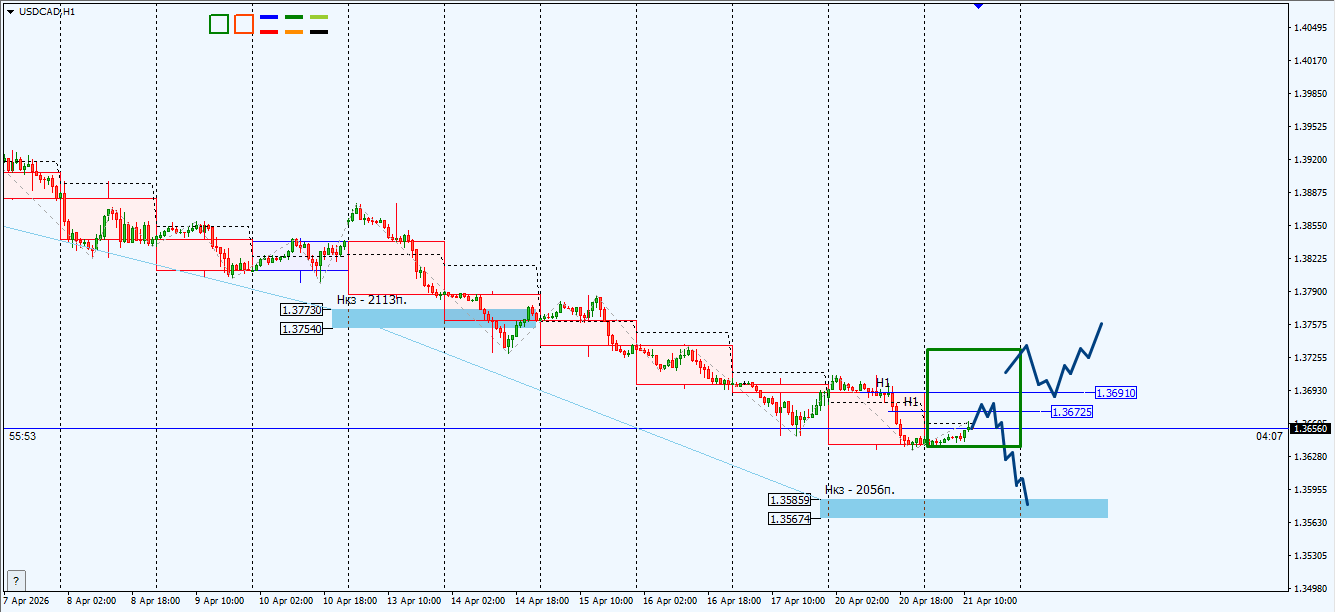Viewport: 1335px width, 612px height.
Task: Click the 55:53 timer text
Action: coord(21,436)
